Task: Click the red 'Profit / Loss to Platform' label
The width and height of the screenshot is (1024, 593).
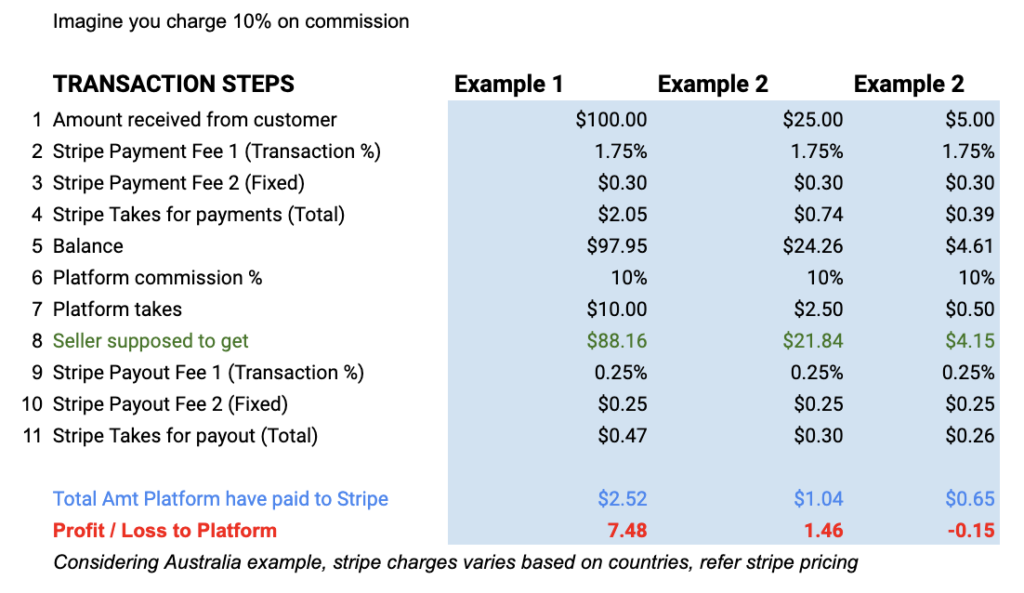Action: tap(165, 530)
